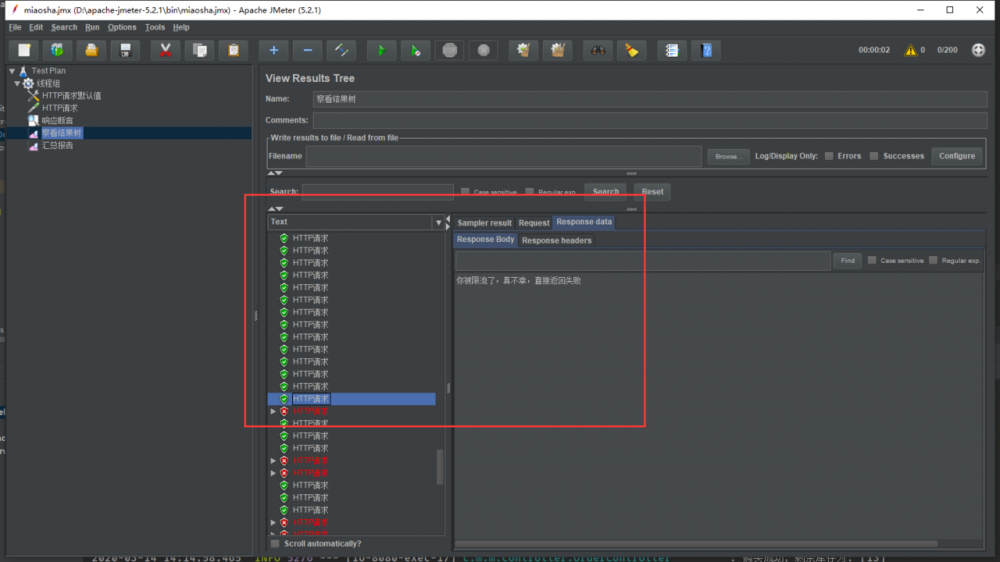Open the Text renderer dropdown
The width and height of the screenshot is (1000, 562).
point(438,222)
